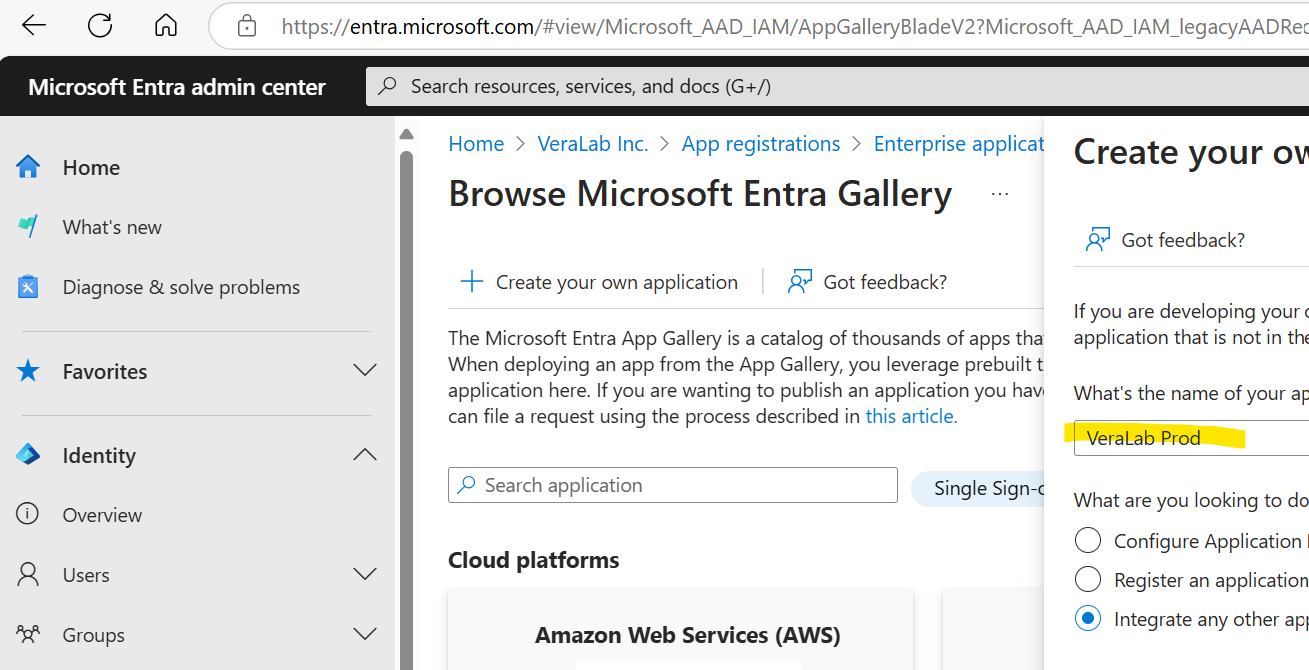Click feedback icon in gallery toolbar
Image resolution: width=1309 pixels, height=670 pixels.
tap(799, 282)
